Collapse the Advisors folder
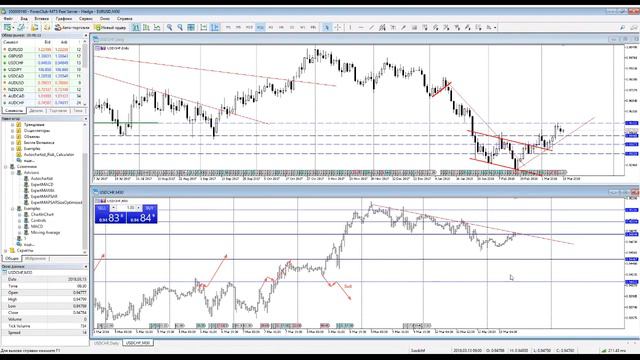Image resolution: width=640 pixels, height=360 pixels. (x=13, y=173)
